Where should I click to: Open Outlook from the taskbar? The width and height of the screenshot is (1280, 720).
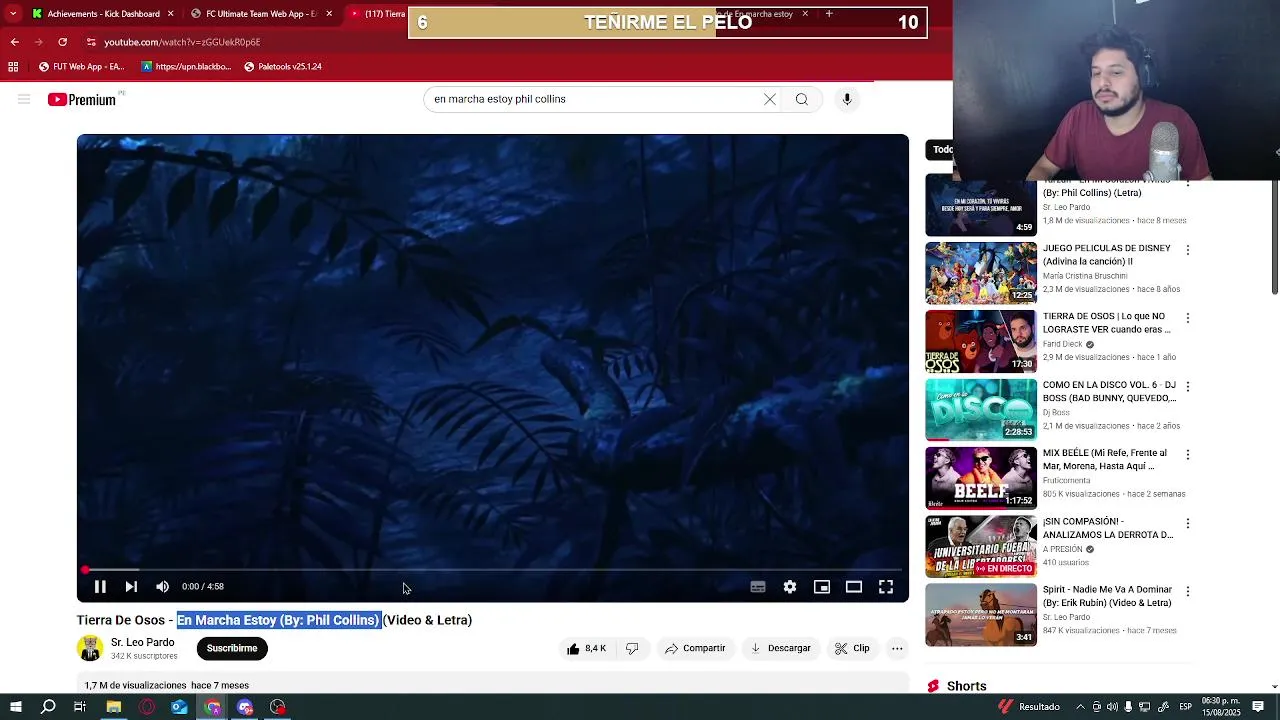click(x=179, y=707)
